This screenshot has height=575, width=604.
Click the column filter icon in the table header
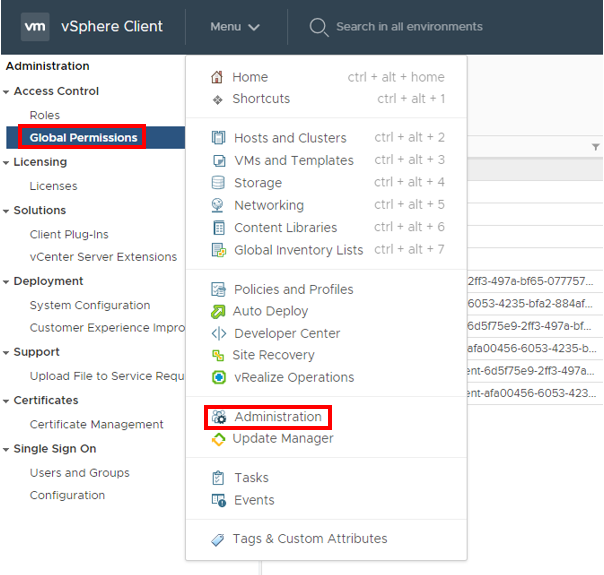pos(596,147)
